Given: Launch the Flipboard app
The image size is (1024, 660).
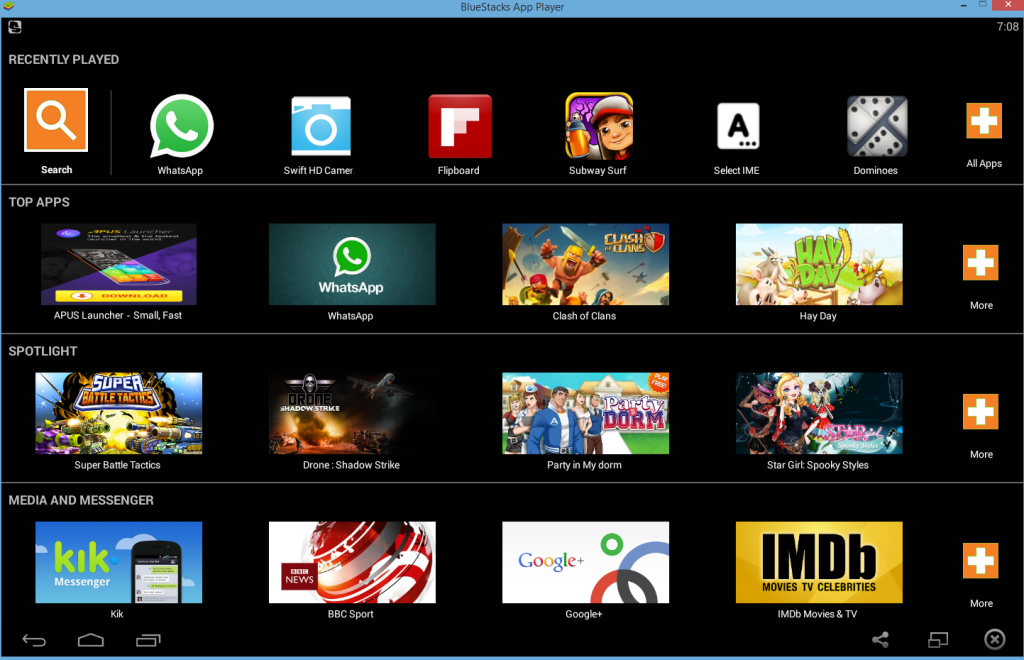Looking at the screenshot, I should click(460, 126).
